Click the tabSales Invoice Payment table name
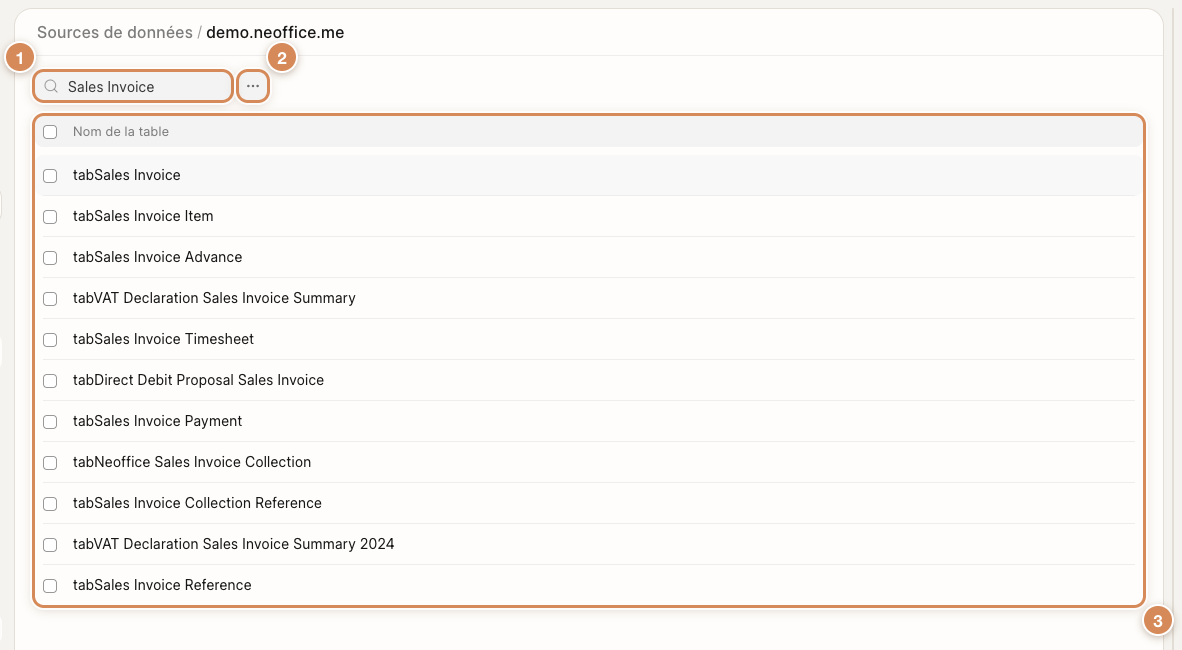The width and height of the screenshot is (1182, 650). (x=158, y=421)
